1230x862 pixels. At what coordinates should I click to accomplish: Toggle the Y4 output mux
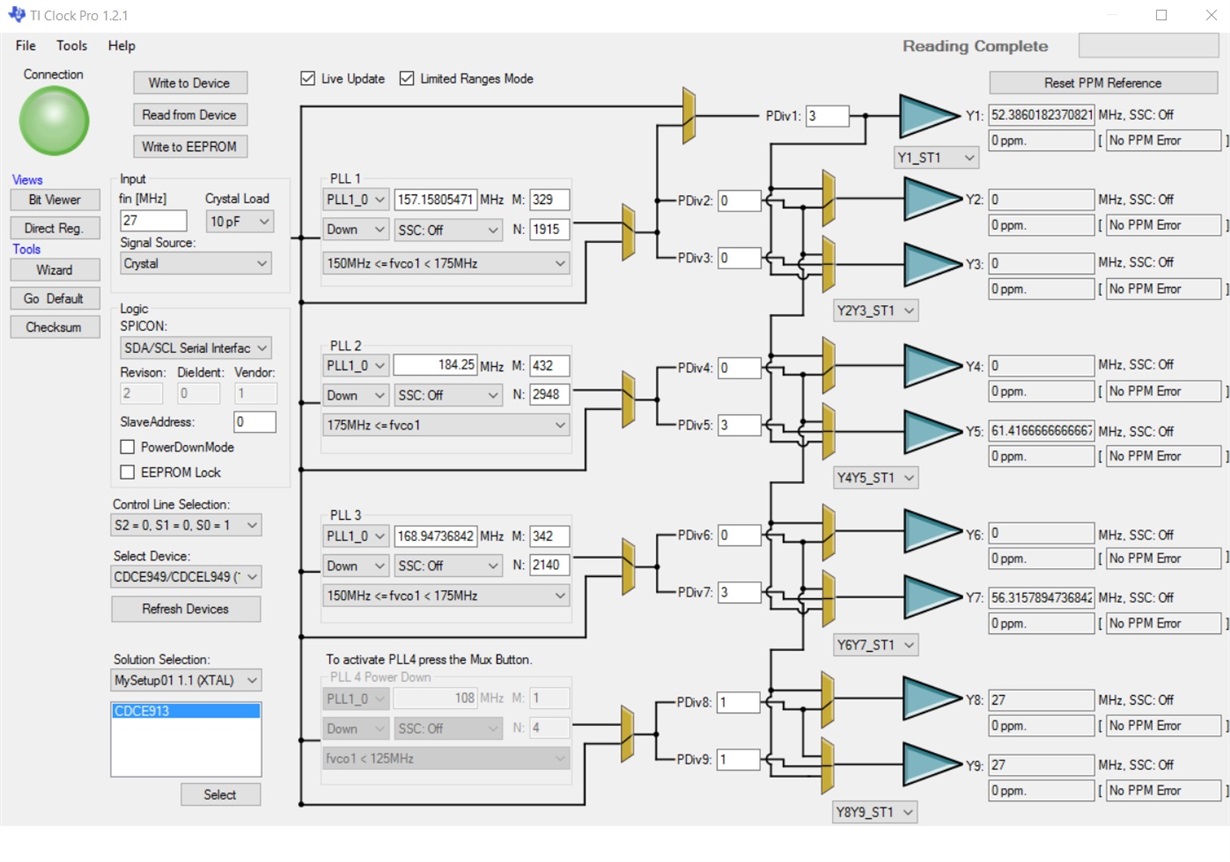828,365
